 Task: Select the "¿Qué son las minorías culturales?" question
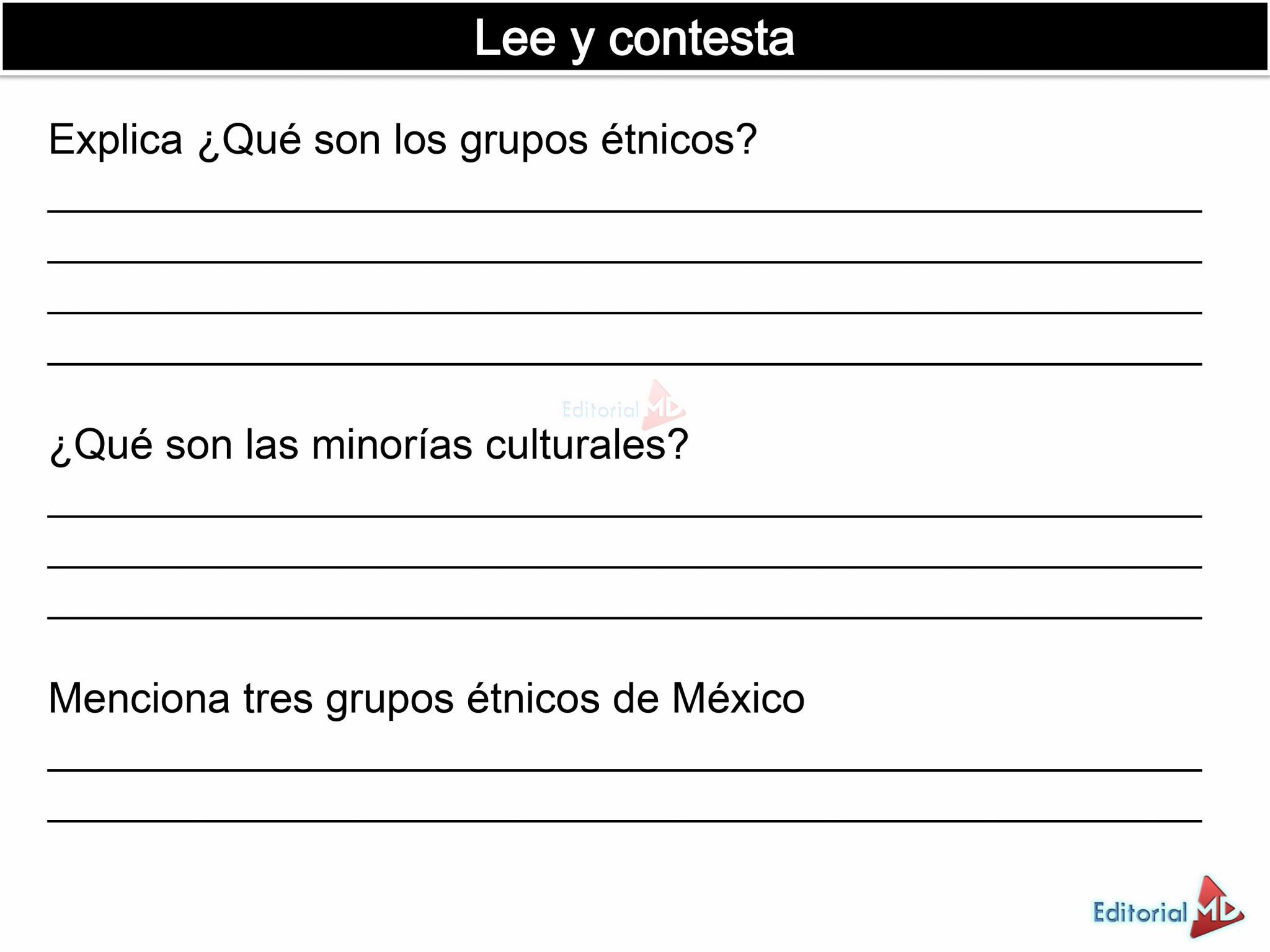[x=368, y=444]
